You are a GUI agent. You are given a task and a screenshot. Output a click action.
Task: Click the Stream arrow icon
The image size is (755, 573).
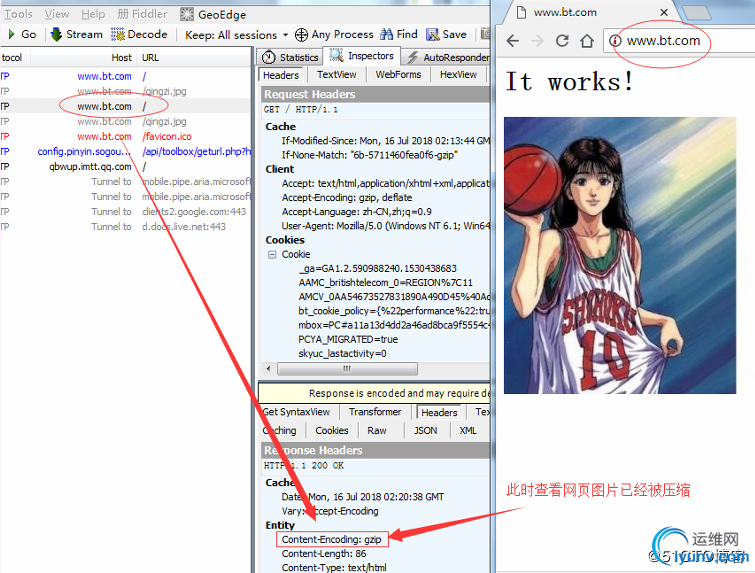pyautogui.click(x=56, y=34)
